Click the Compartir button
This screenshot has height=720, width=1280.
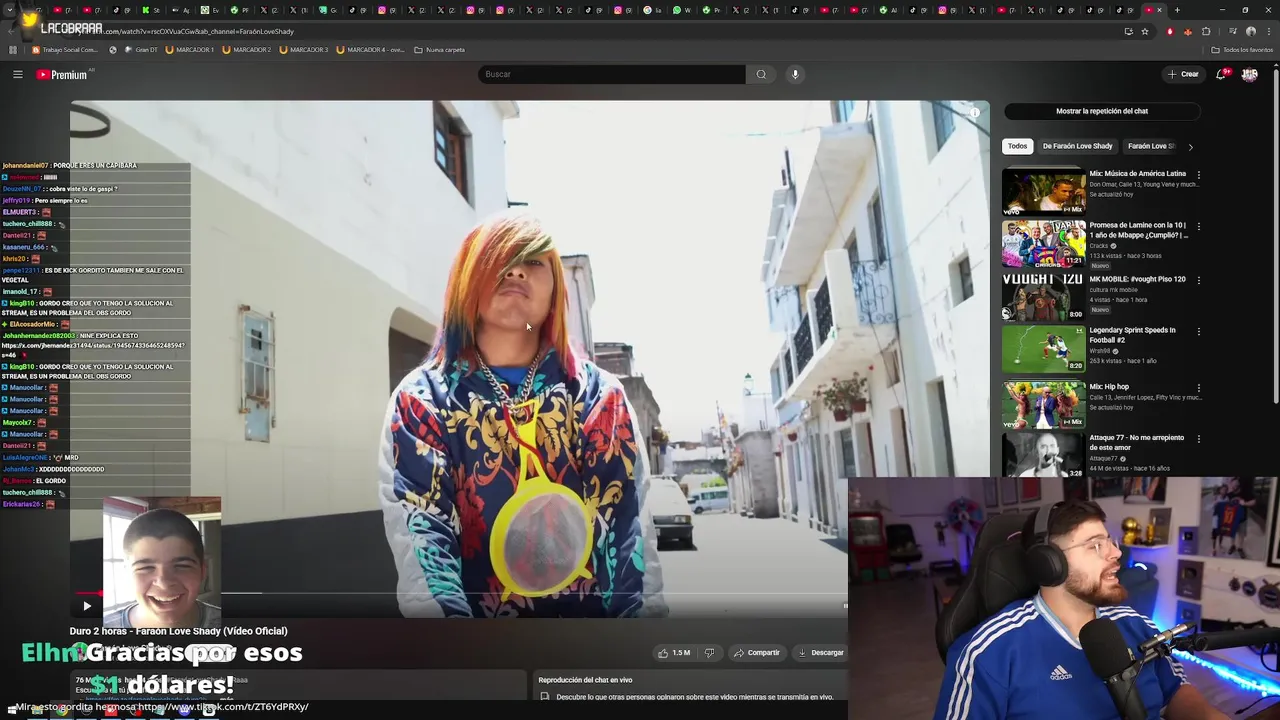756,652
